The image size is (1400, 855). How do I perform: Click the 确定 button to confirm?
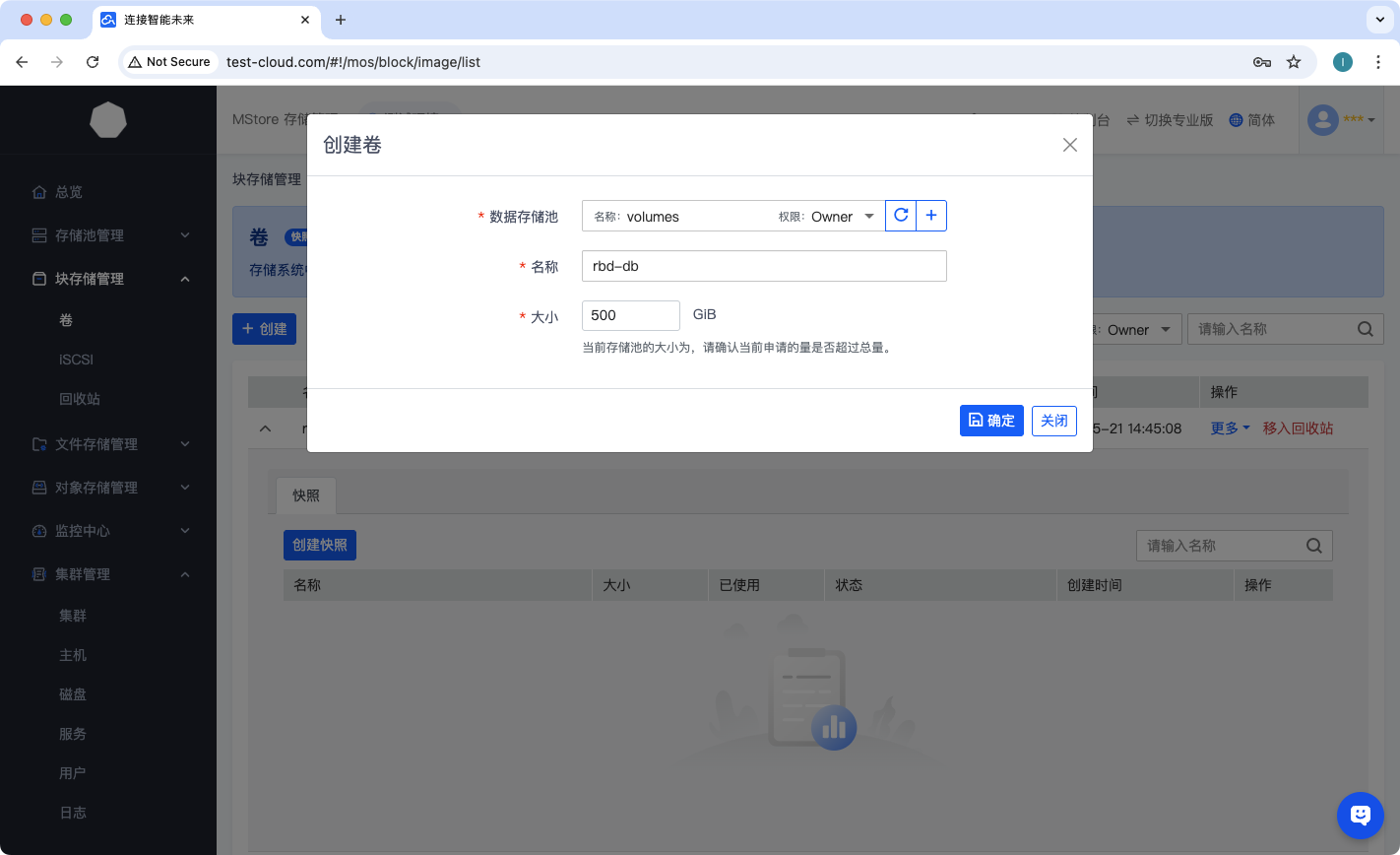point(991,421)
